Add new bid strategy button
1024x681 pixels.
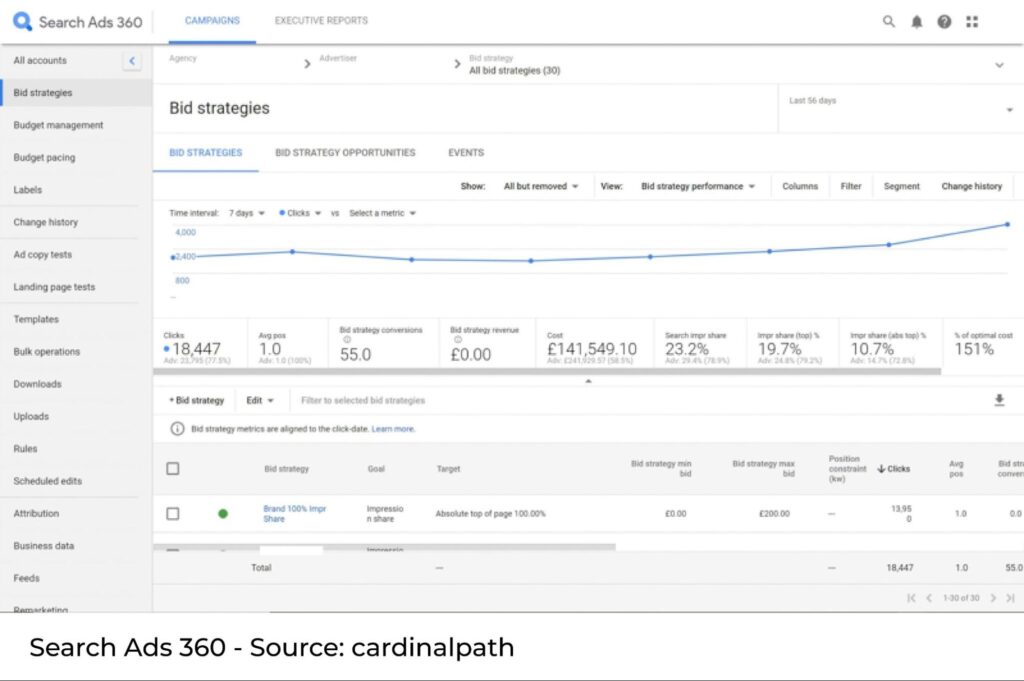[197, 400]
